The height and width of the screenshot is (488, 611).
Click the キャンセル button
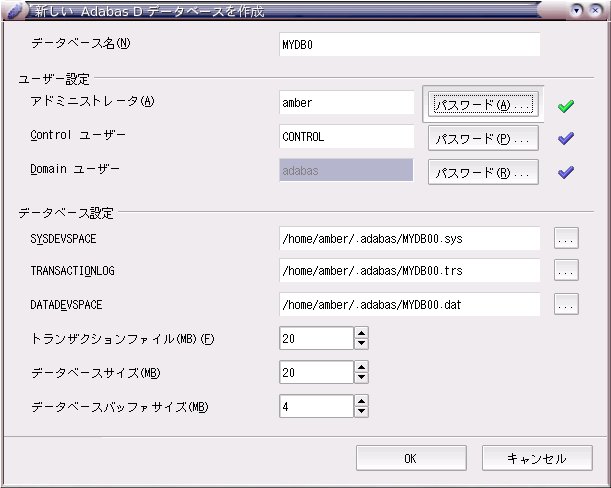(x=537, y=458)
